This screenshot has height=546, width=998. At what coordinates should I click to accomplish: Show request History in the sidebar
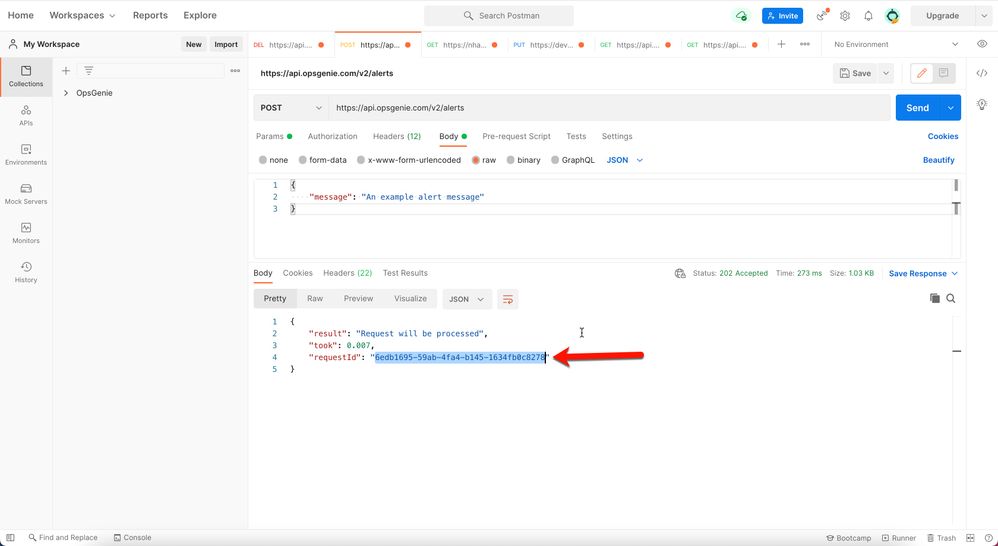click(26, 272)
